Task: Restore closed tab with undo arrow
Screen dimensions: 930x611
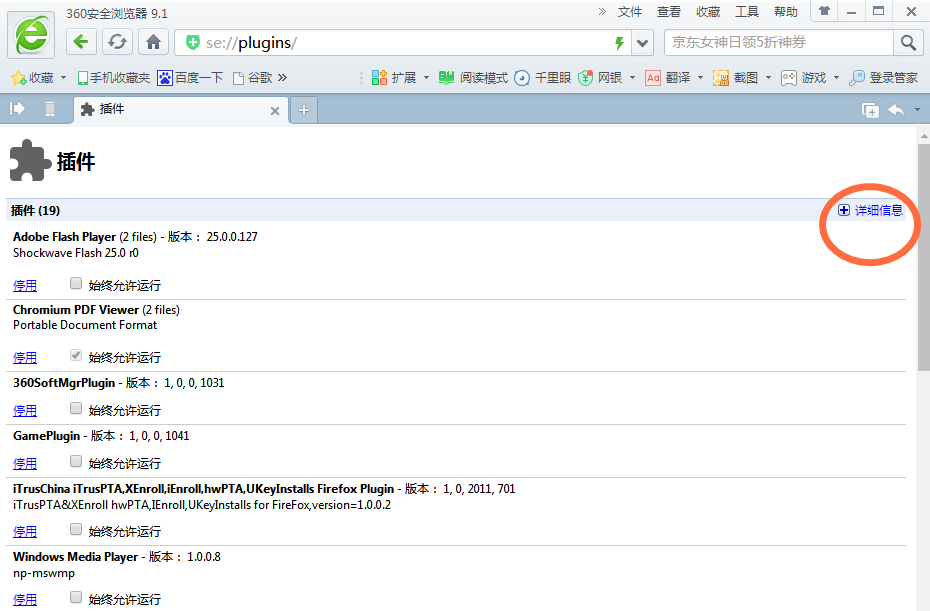Action: (x=896, y=110)
